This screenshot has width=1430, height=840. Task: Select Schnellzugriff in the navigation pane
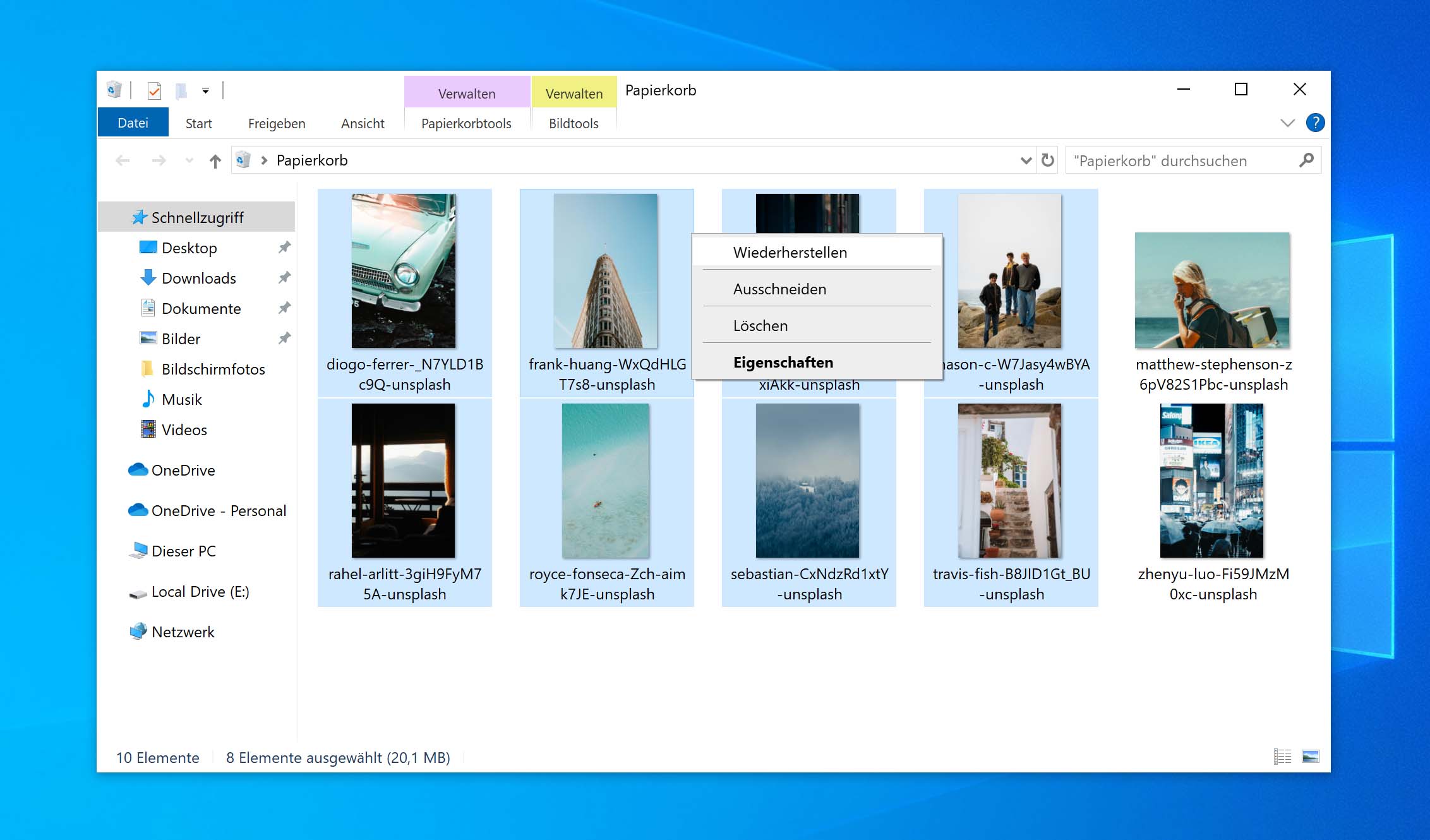196,217
